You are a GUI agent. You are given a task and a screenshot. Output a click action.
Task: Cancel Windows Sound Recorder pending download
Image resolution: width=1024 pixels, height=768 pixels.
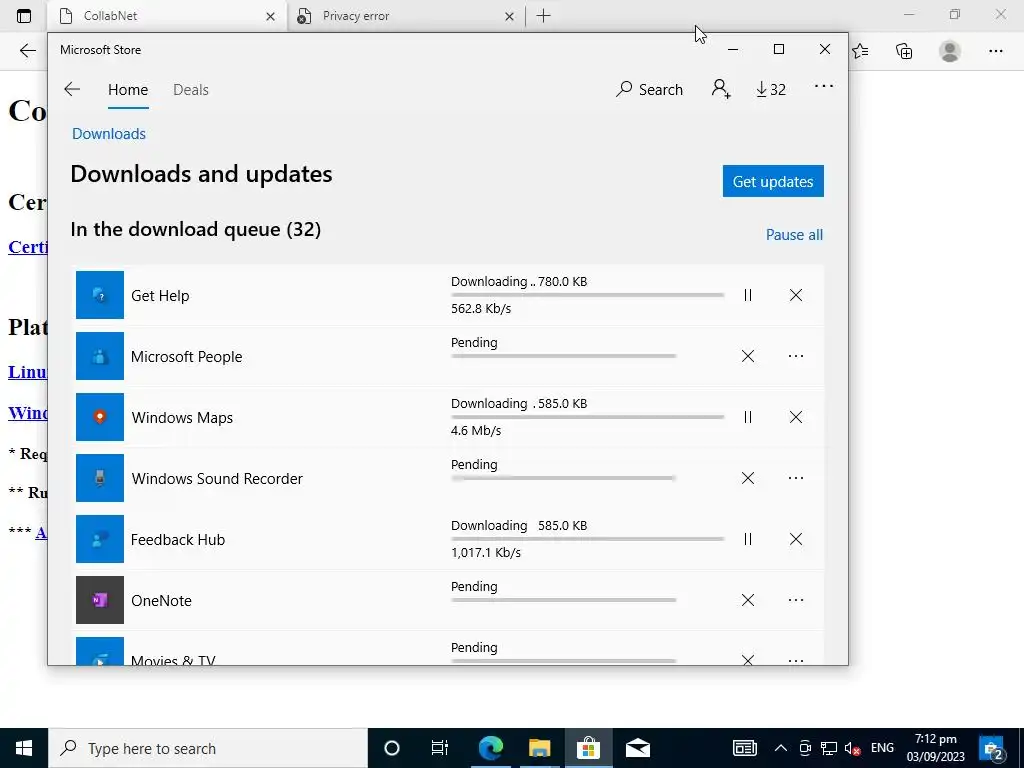pos(748,478)
